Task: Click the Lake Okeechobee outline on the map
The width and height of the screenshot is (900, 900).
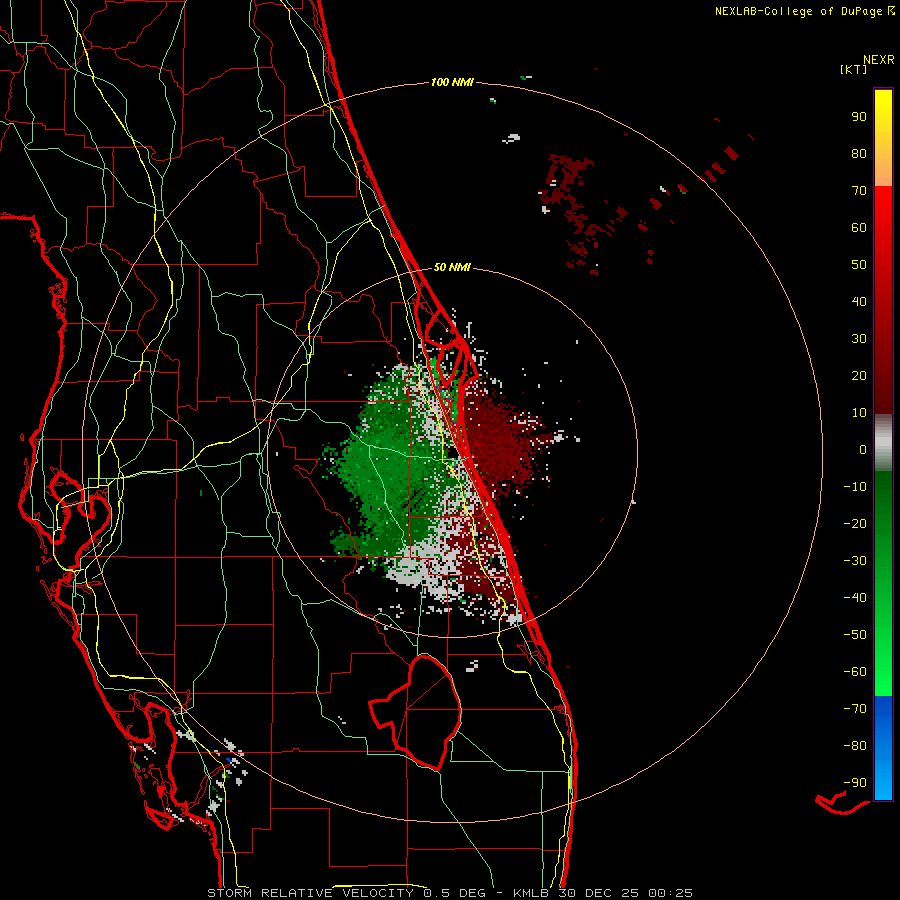Action: [416, 712]
